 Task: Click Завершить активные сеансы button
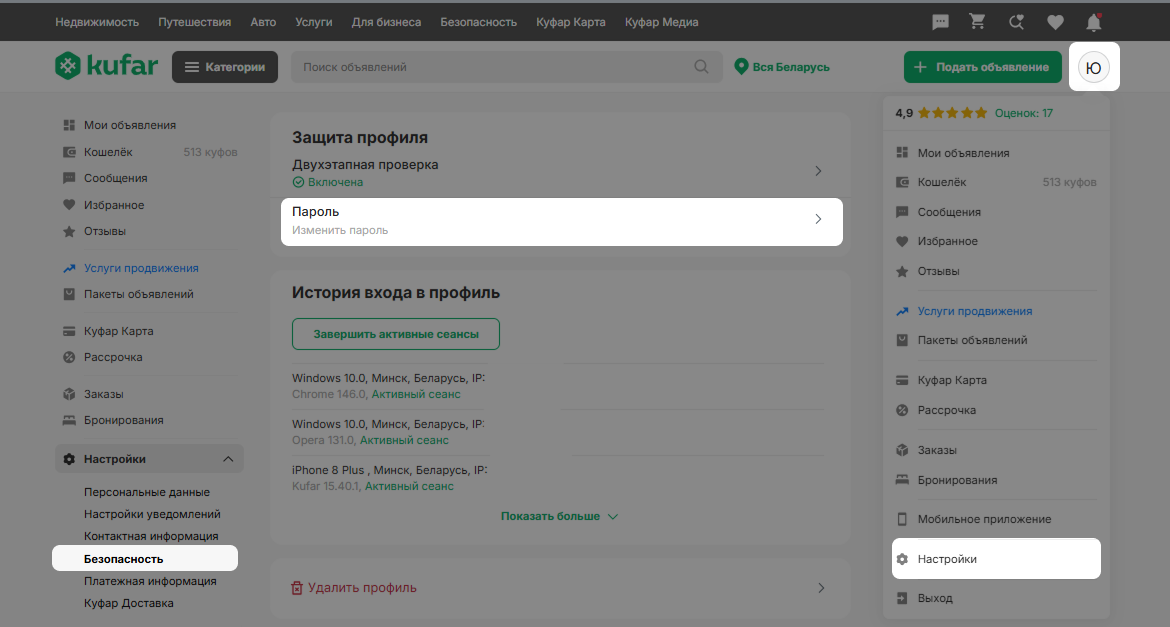[x=395, y=334]
